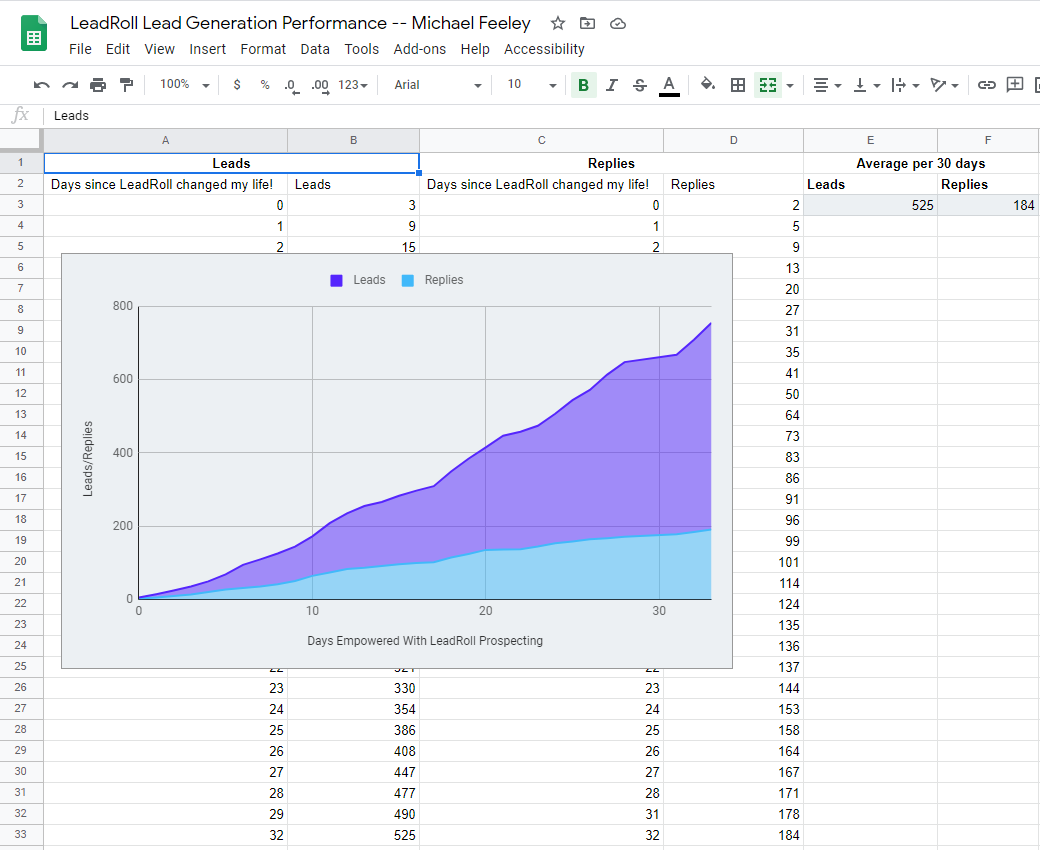This screenshot has width=1040, height=850.
Task: Open the Text color picker
Action: tap(667, 85)
